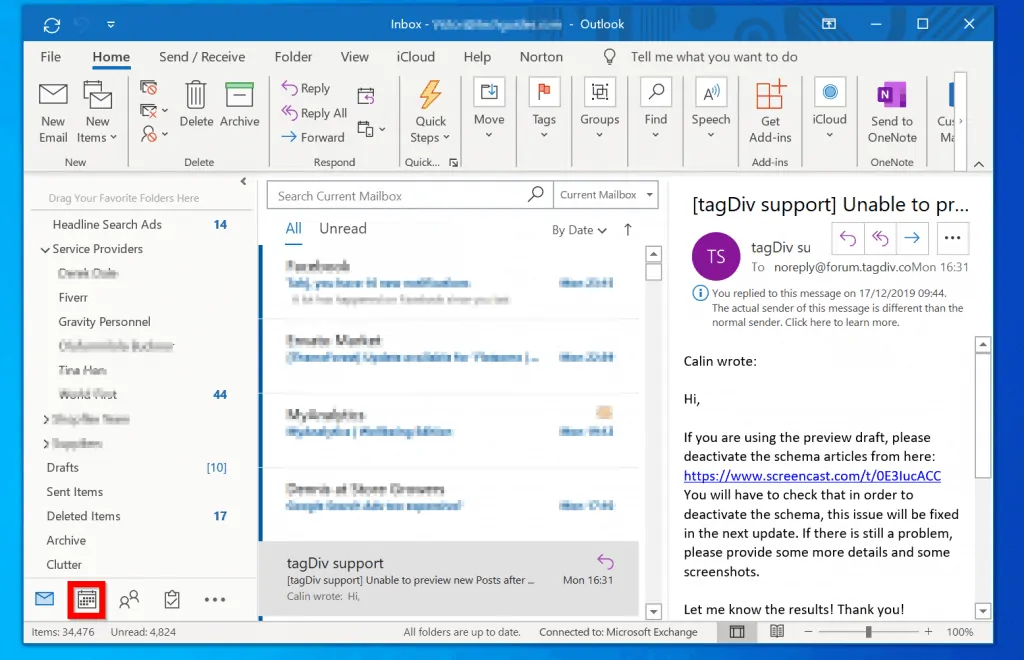Select the All messages filter
Viewport: 1024px width, 660px height.
pyautogui.click(x=293, y=228)
